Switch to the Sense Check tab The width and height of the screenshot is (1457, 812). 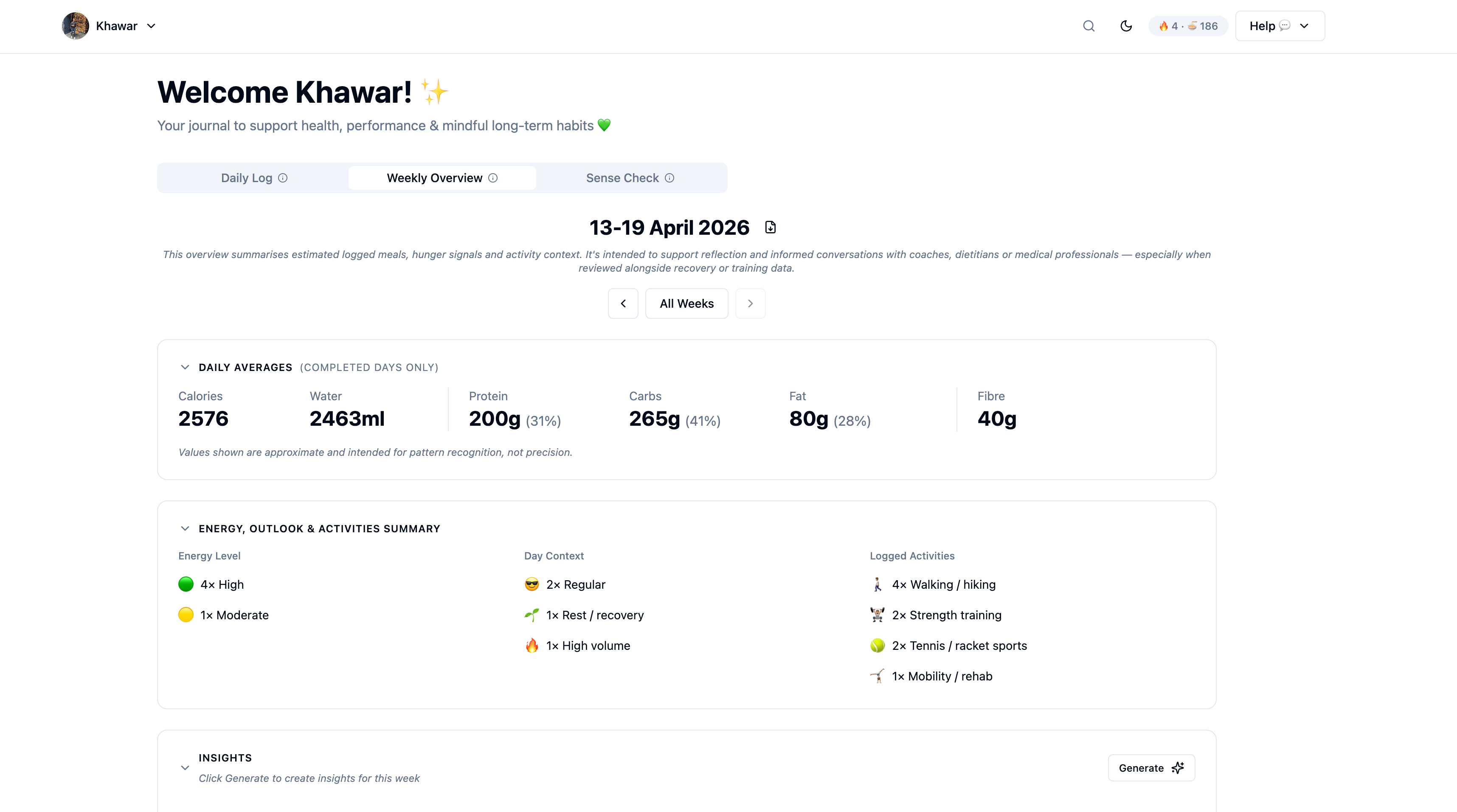622,178
